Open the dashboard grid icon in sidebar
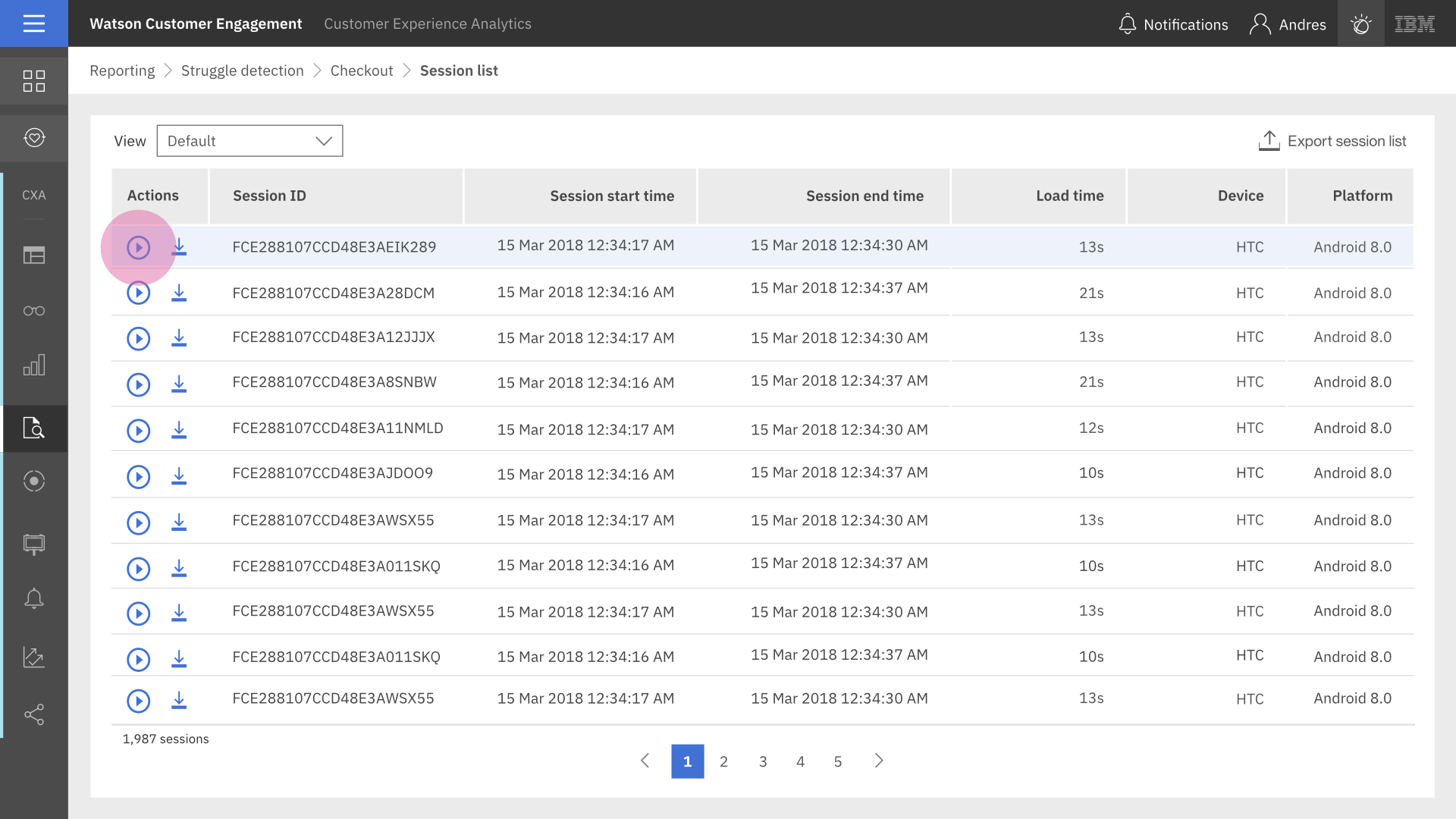 point(34,81)
